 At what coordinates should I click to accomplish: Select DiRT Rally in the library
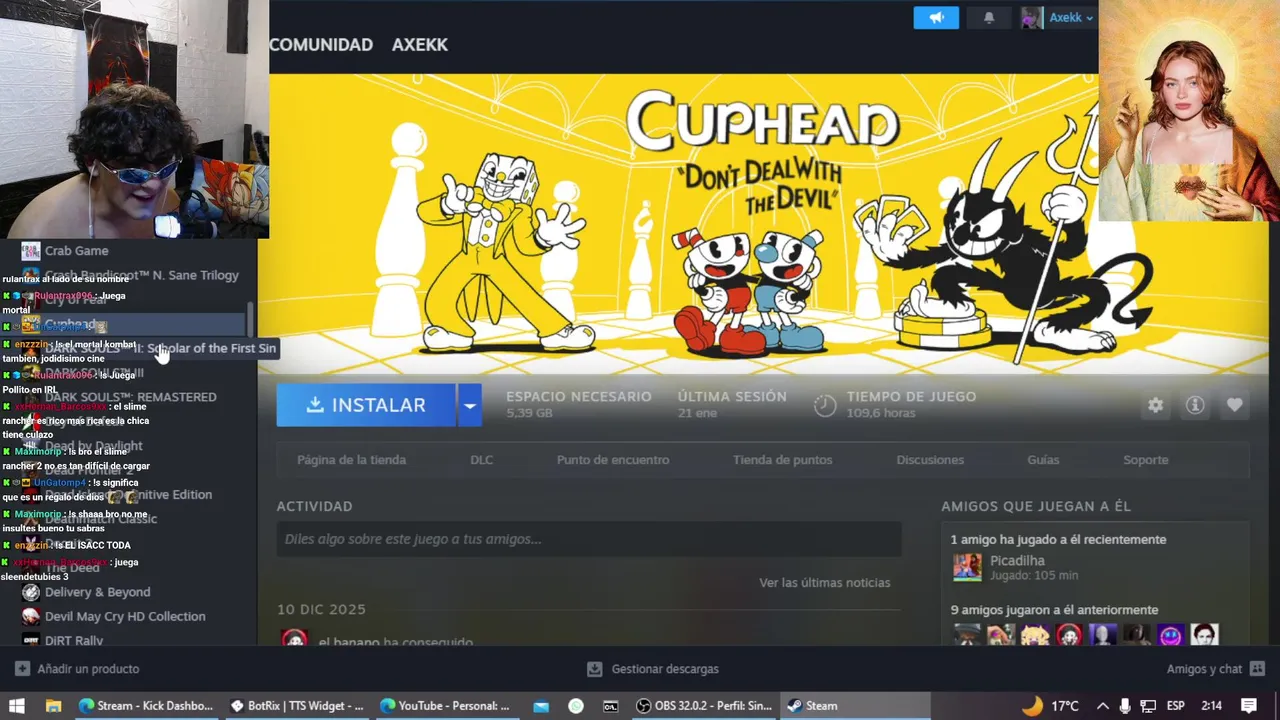(74, 641)
